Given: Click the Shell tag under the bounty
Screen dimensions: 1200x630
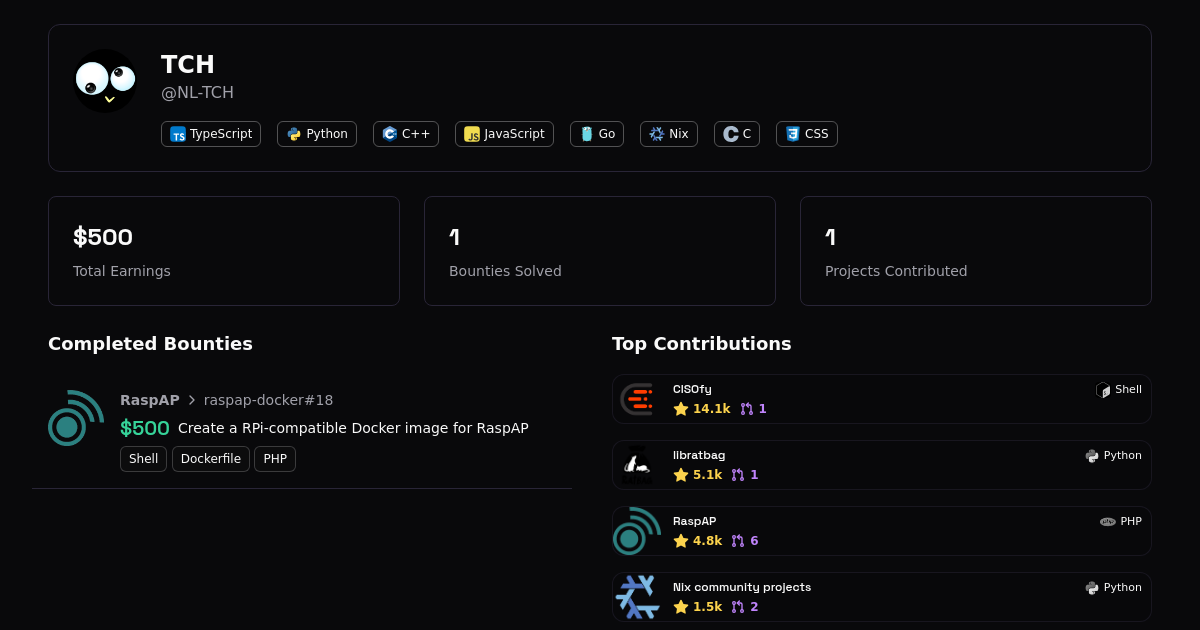Looking at the screenshot, I should [143, 459].
